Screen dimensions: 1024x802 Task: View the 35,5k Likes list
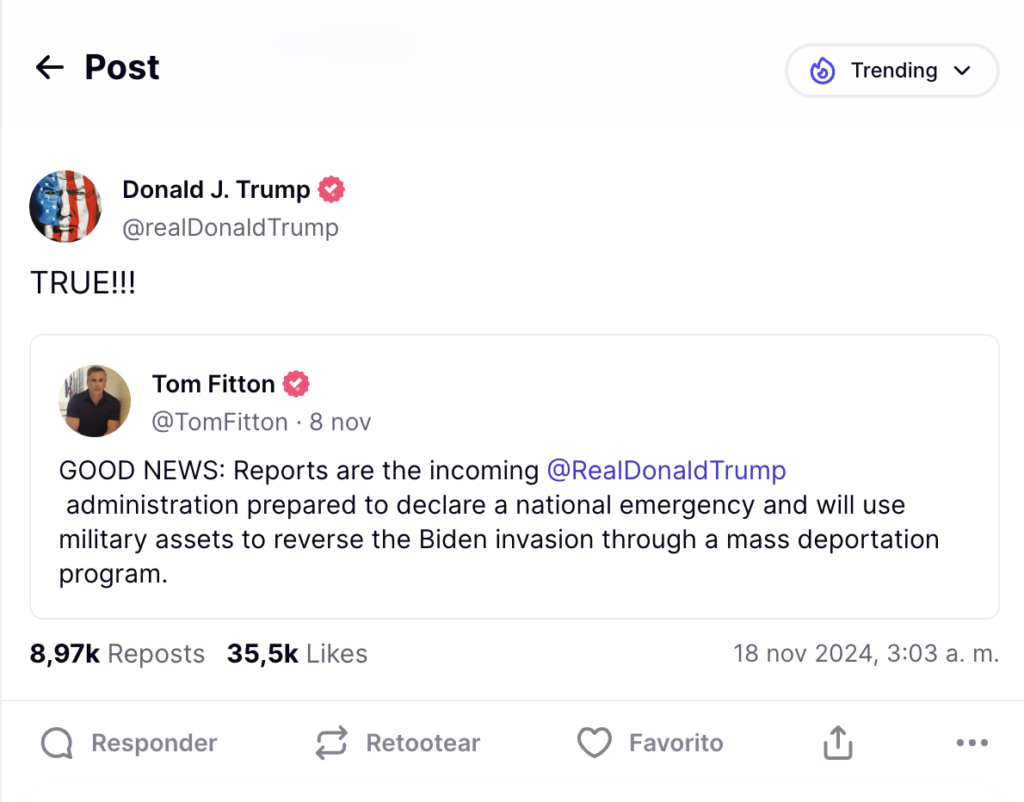pyautogui.click(x=297, y=654)
